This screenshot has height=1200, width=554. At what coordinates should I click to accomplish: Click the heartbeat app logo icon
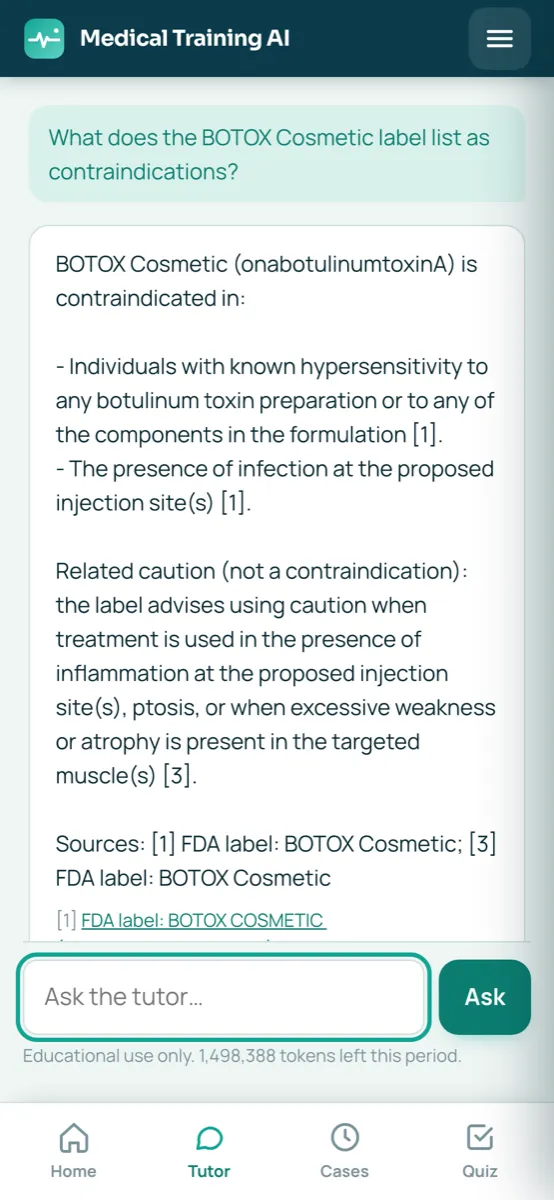[44, 39]
